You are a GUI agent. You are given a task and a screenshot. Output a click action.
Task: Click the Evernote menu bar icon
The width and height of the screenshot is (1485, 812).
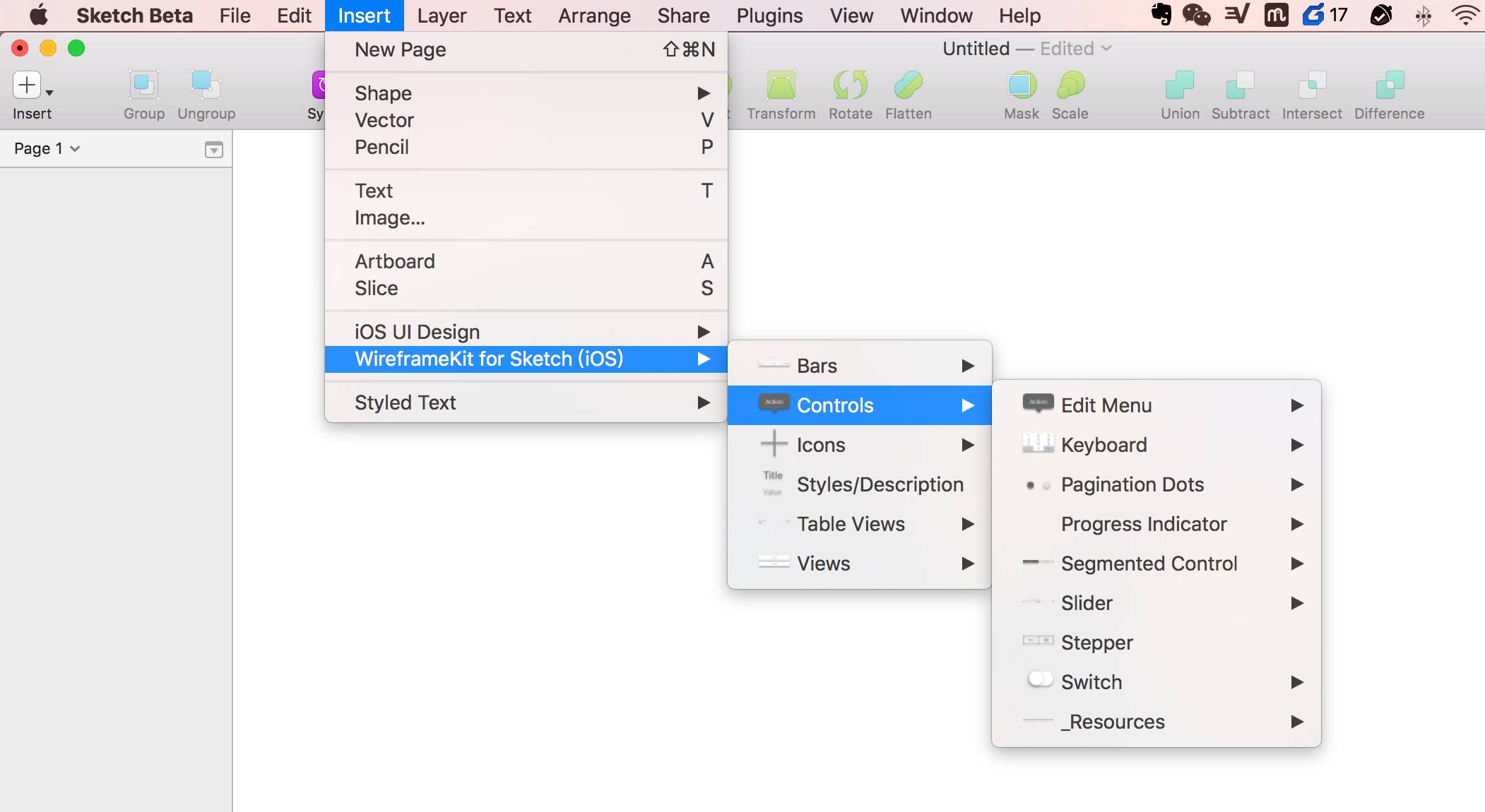1161,15
